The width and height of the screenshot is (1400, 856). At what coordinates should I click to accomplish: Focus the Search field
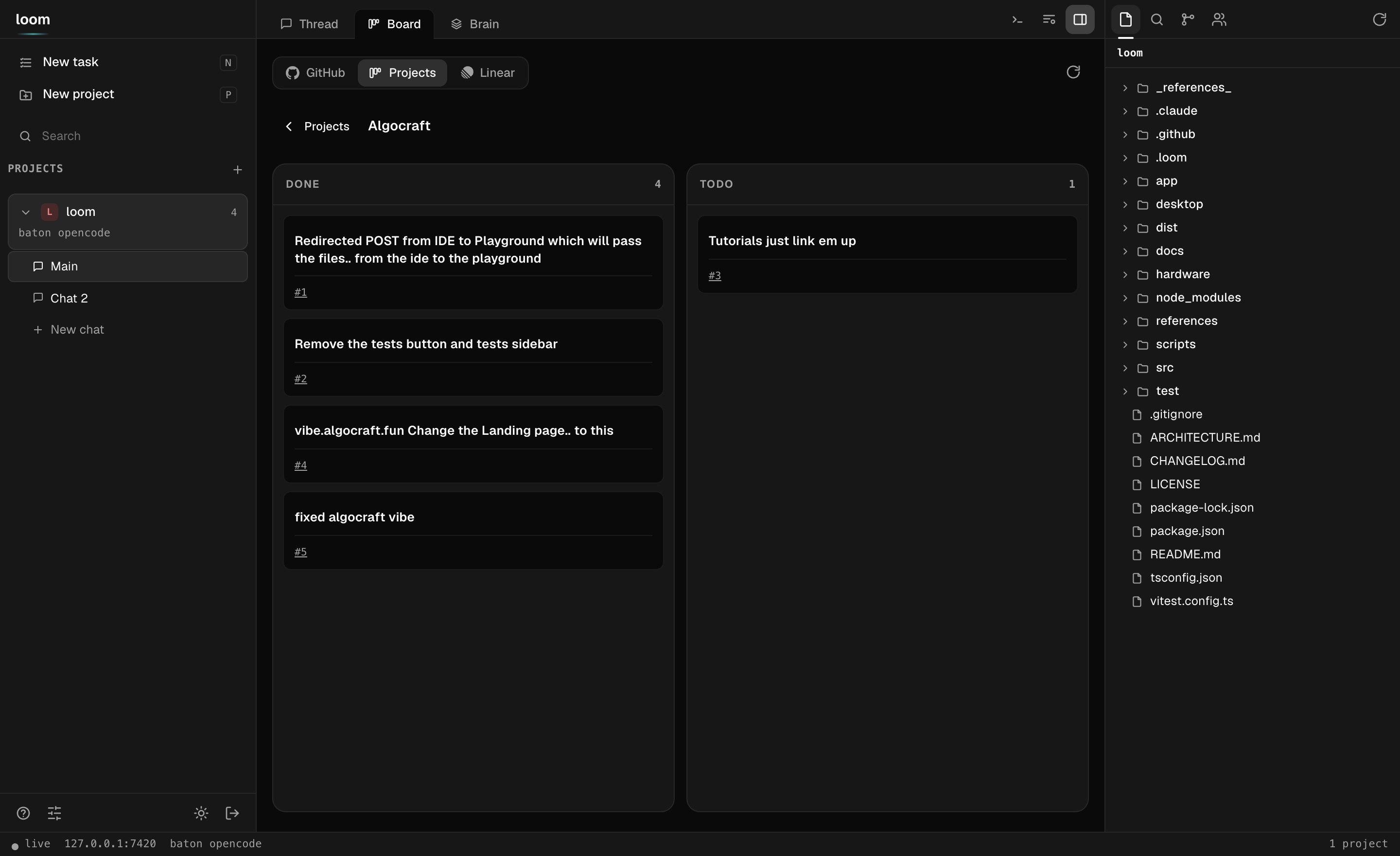click(128, 136)
